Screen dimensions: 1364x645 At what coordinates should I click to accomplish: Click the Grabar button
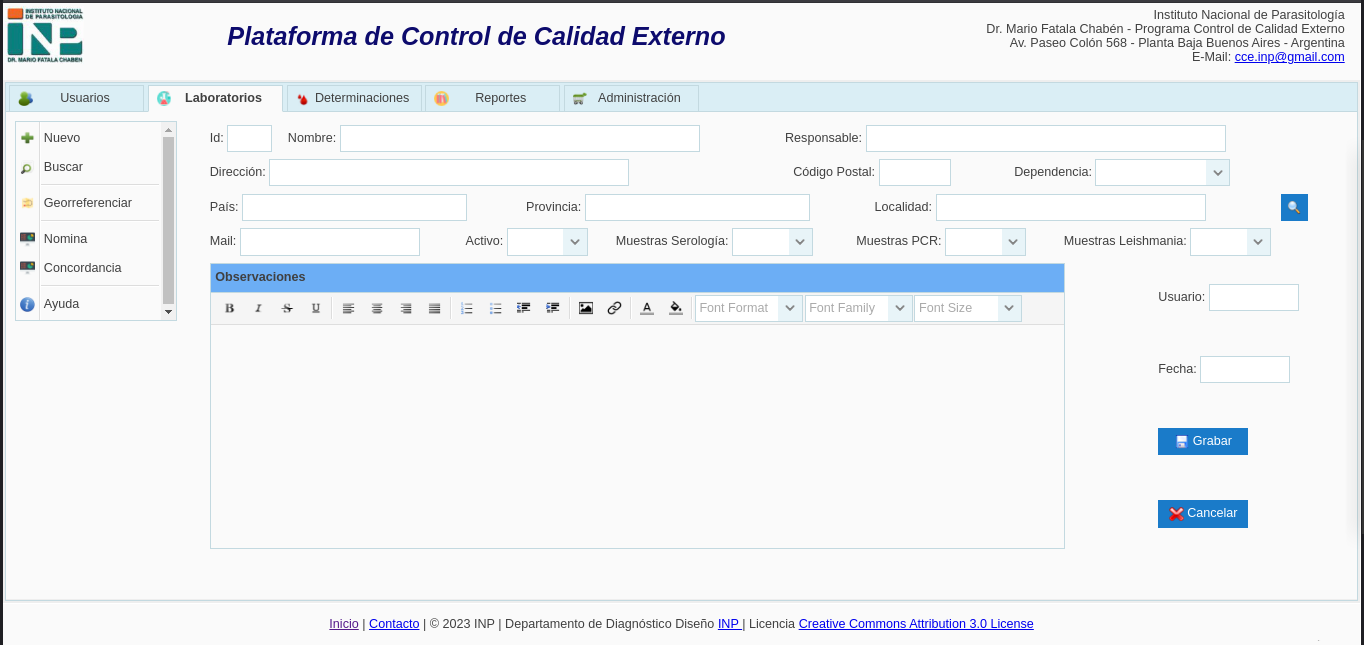point(1202,441)
